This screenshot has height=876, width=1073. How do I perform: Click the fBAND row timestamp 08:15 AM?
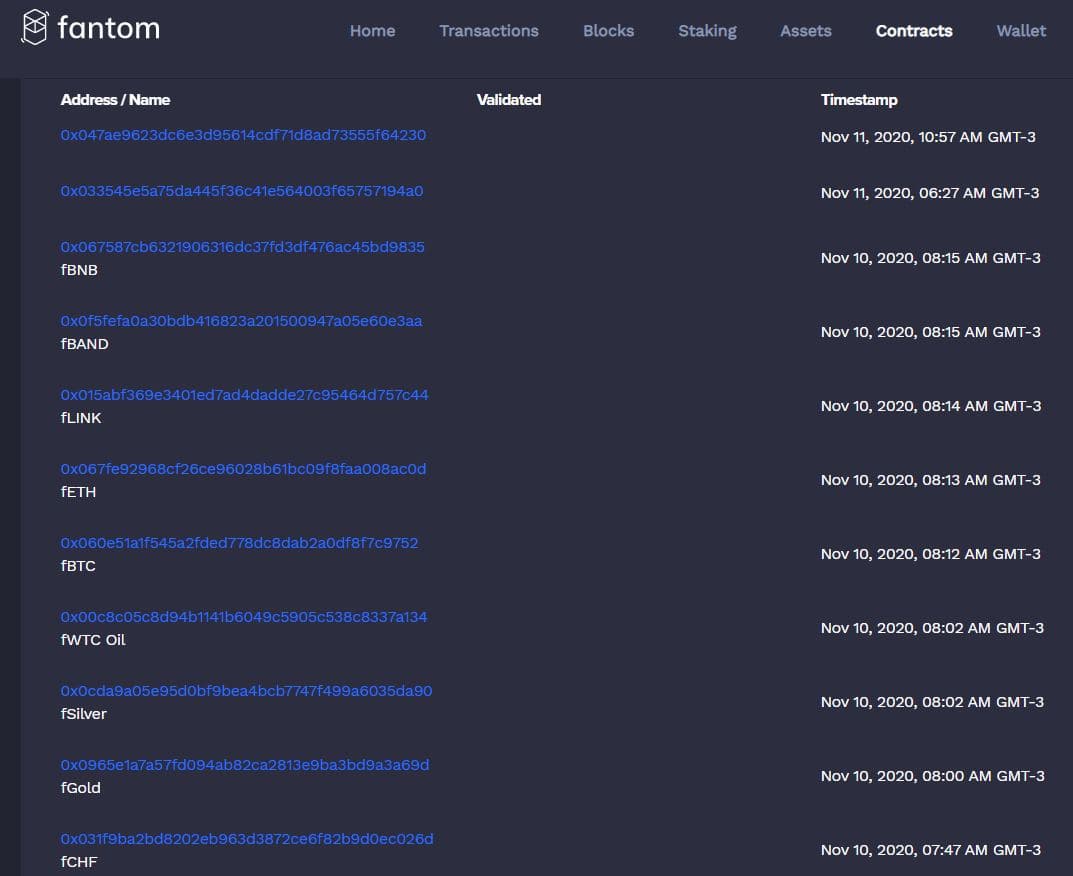coord(931,332)
